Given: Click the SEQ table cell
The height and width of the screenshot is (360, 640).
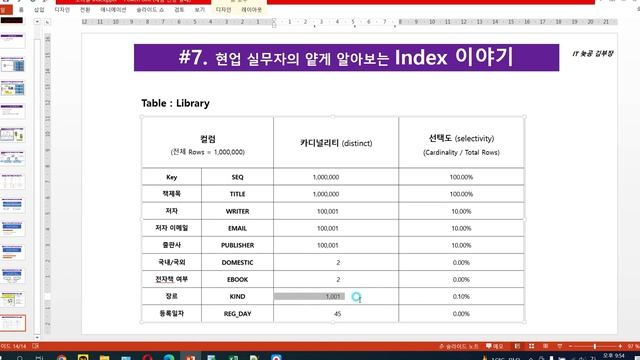Looking at the screenshot, I should pos(237,177).
